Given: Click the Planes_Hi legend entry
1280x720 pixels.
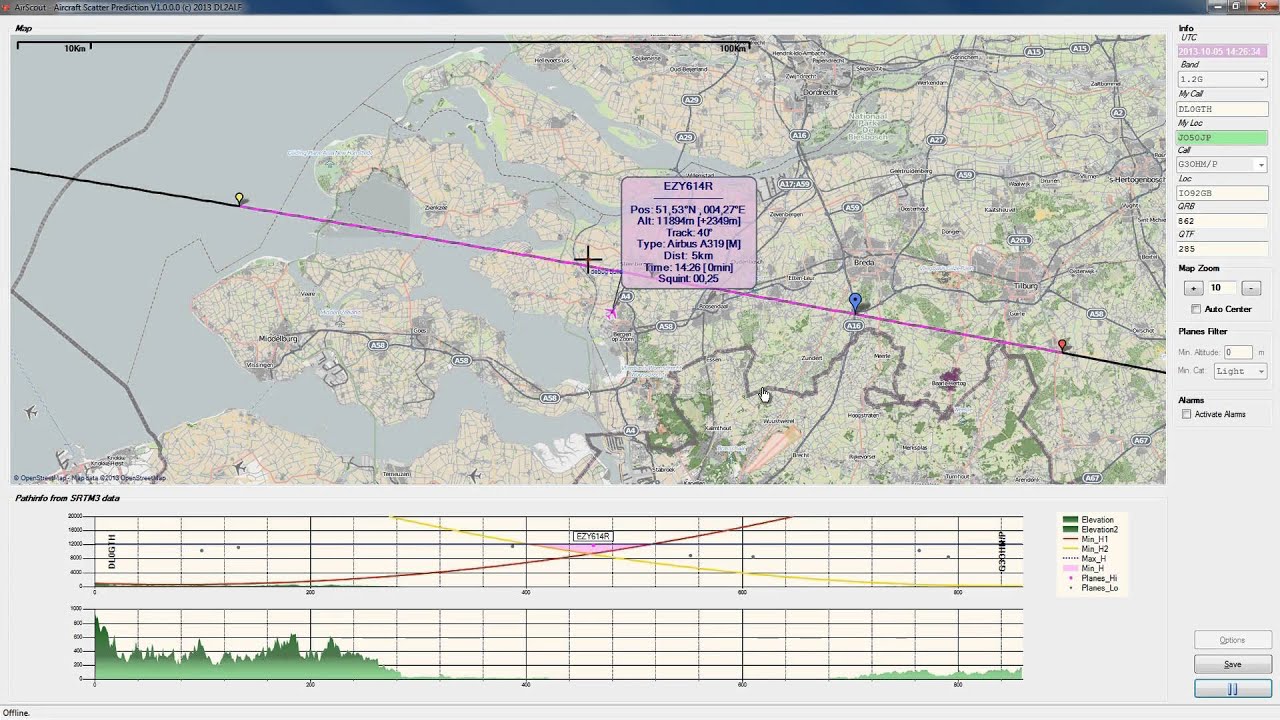Looking at the screenshot, I should (1090, 578).
